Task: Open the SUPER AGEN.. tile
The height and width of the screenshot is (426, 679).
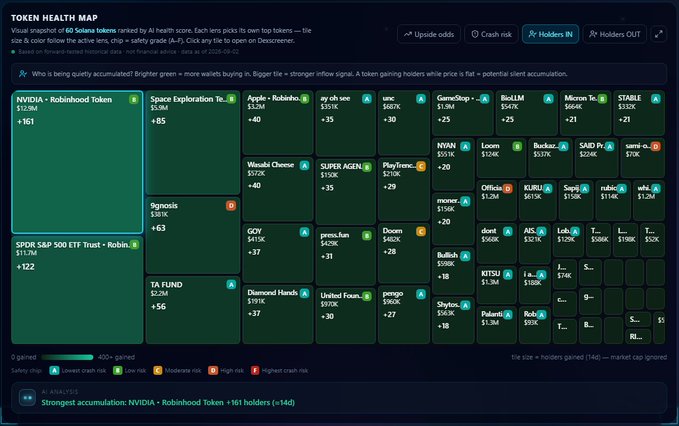Action: pyautogui.click(x=346, y=191)
